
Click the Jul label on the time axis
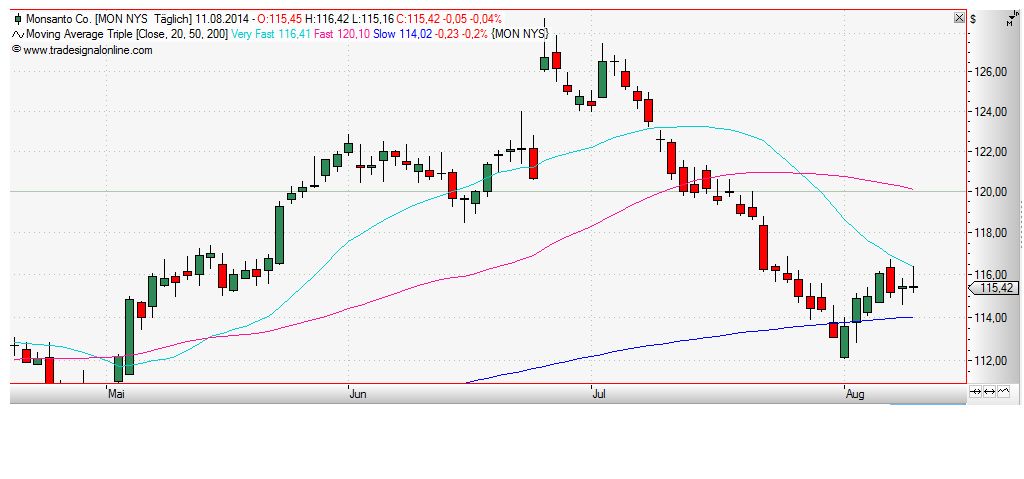coord(599,394)
